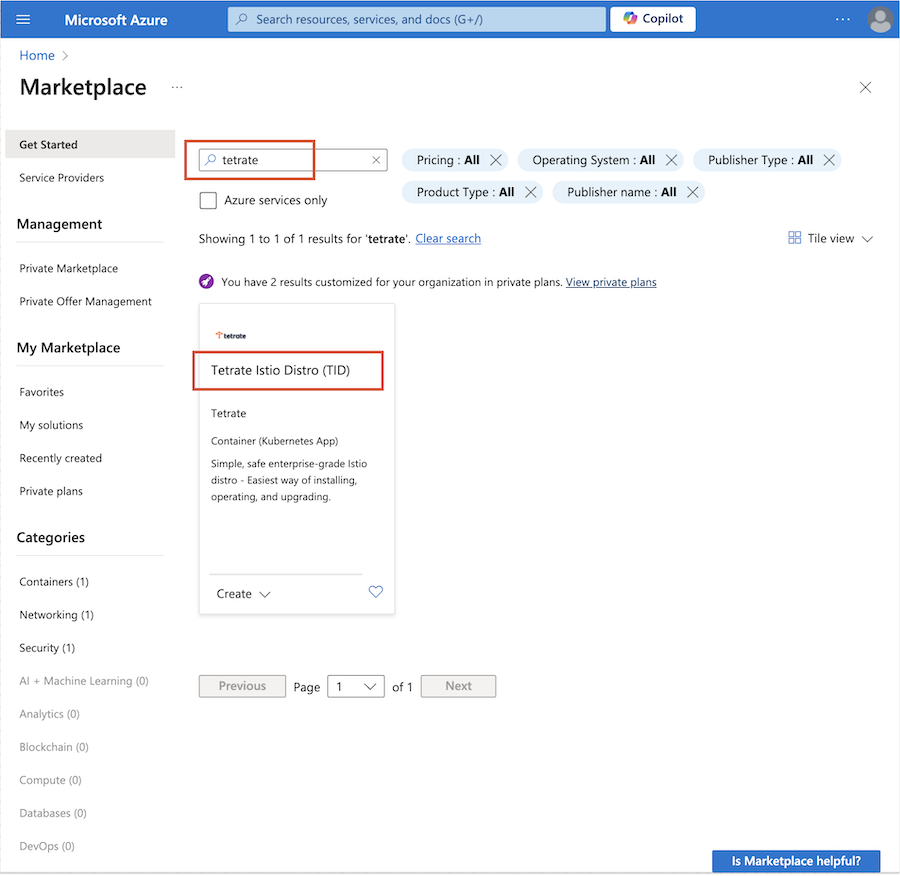
Task: Open Tetrate Istio Distro (TID) offer
Action: tap(280, 371)
